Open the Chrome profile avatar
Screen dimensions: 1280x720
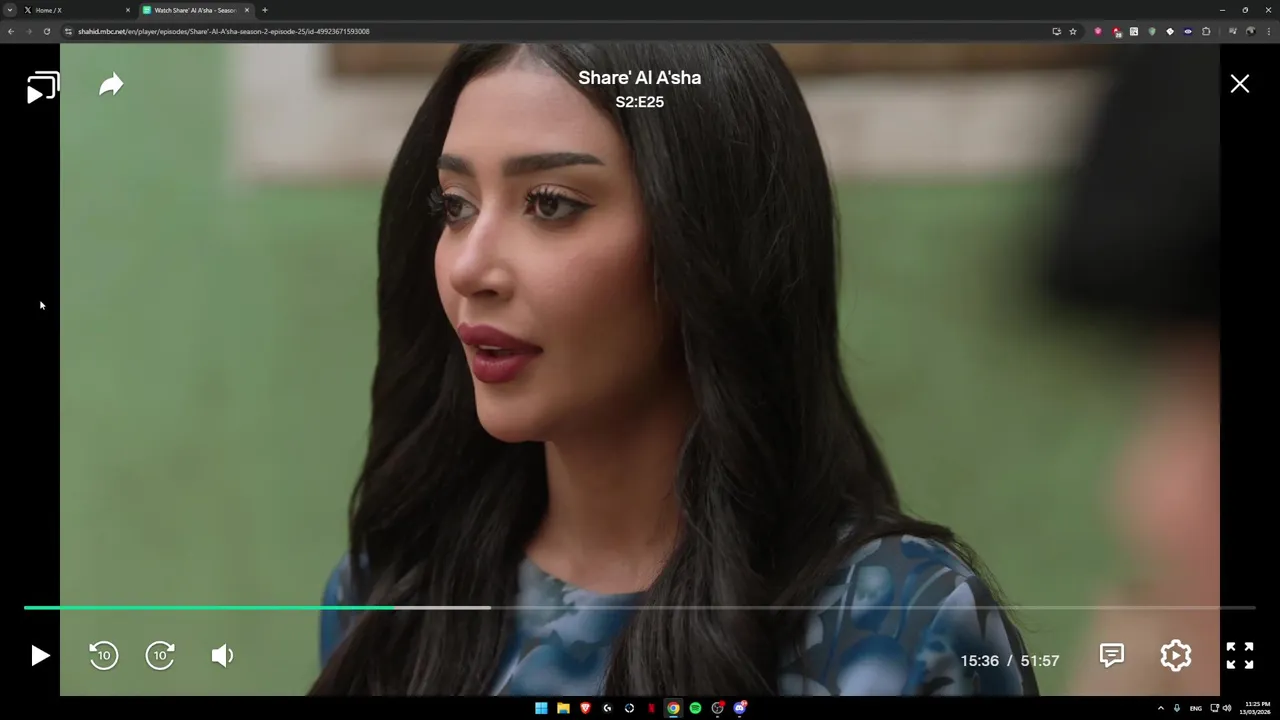(x=1250, y=31)
